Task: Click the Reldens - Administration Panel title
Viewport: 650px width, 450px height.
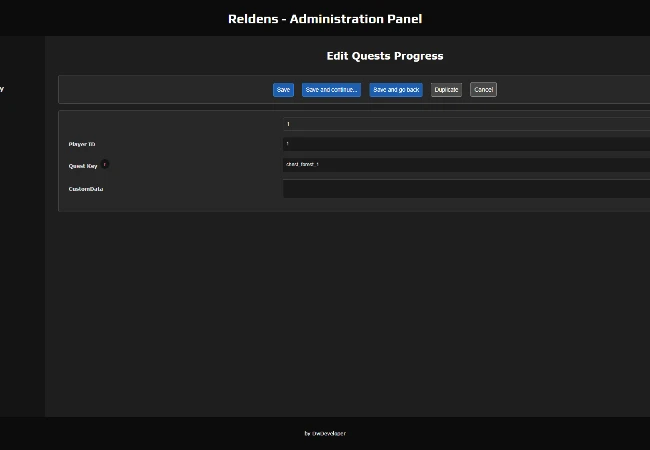Action: (x=325, y=19)
